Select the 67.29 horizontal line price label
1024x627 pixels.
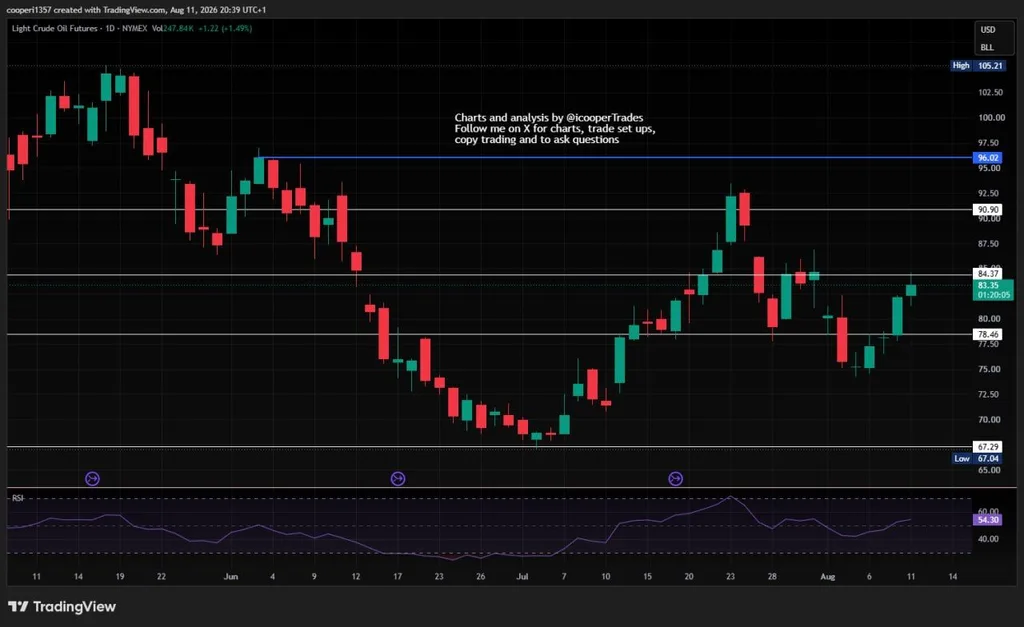click(x=987, y=447)
